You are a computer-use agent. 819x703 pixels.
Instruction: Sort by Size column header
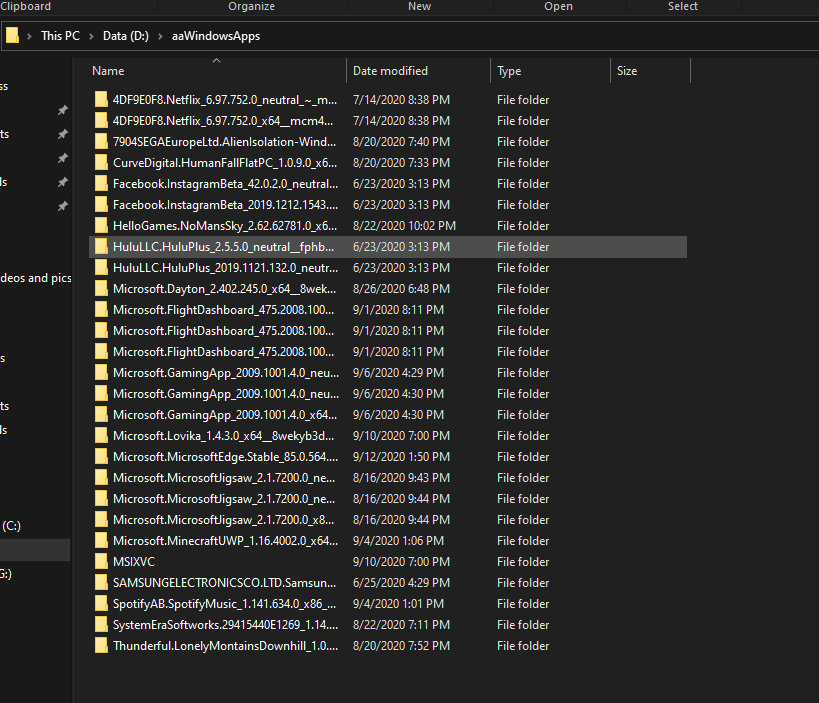[627, 71]
